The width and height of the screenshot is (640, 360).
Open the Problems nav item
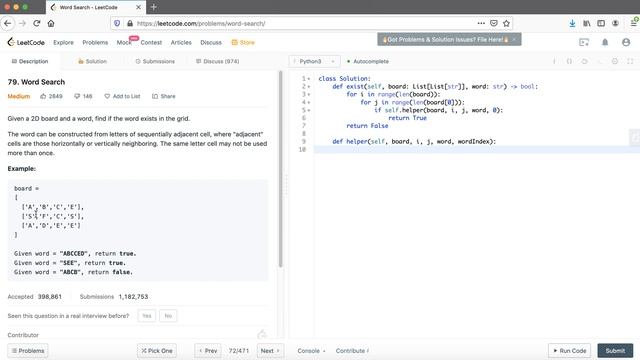click(95, 42)
